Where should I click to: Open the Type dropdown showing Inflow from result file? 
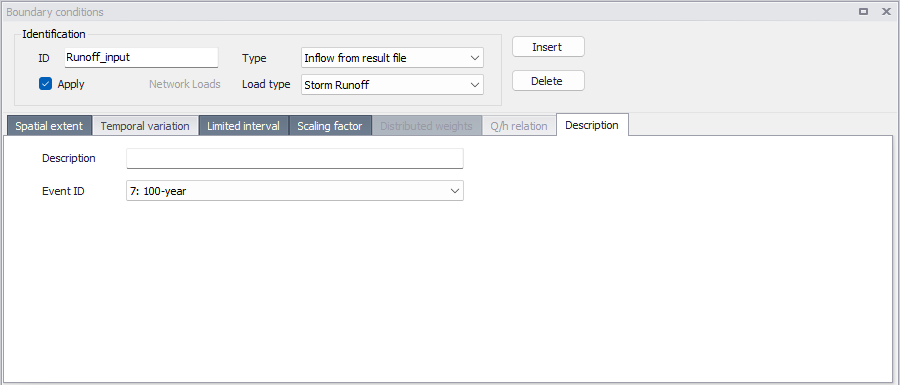tap(392, 58)
